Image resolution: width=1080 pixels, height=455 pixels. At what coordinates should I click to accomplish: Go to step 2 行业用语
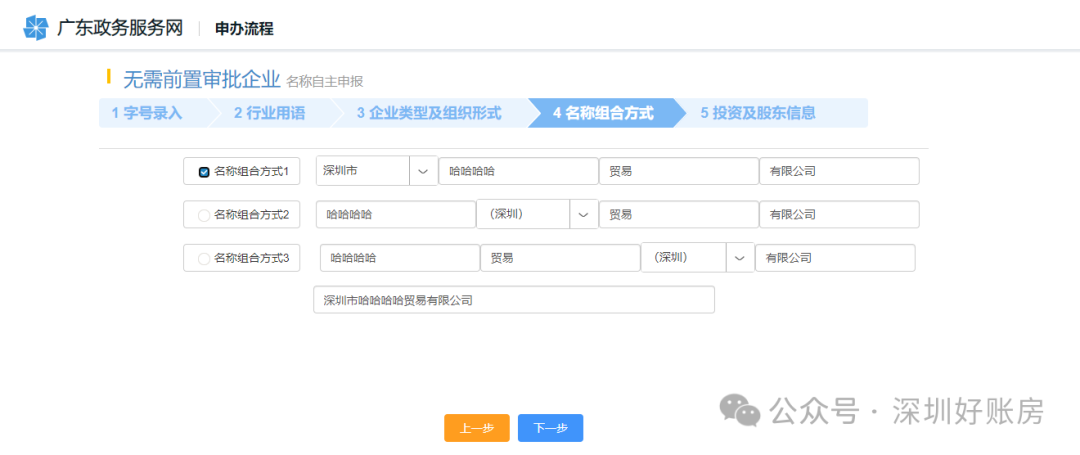(270, 114)
